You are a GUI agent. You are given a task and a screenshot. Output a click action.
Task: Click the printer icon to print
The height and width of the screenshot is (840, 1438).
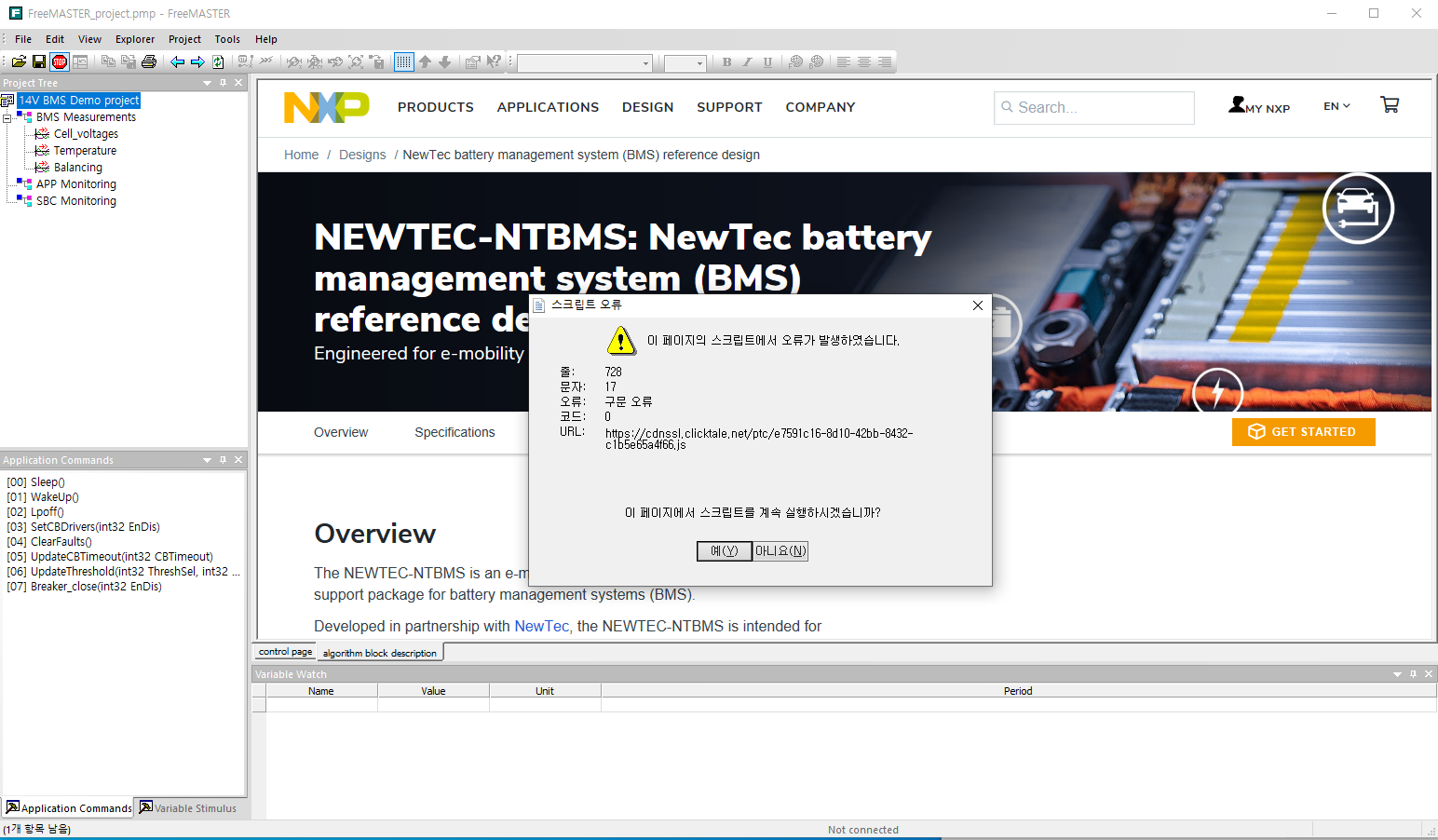coord(149,61)
